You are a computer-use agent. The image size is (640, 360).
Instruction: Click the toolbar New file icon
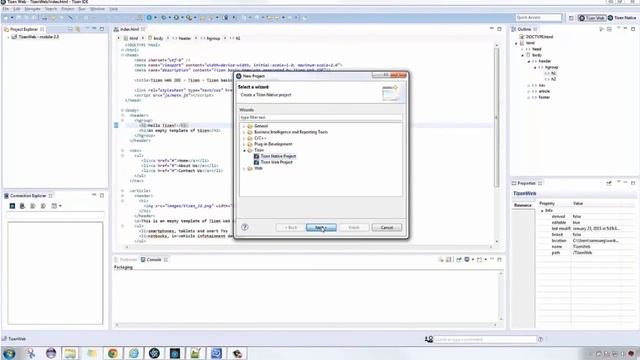[6, 18]
